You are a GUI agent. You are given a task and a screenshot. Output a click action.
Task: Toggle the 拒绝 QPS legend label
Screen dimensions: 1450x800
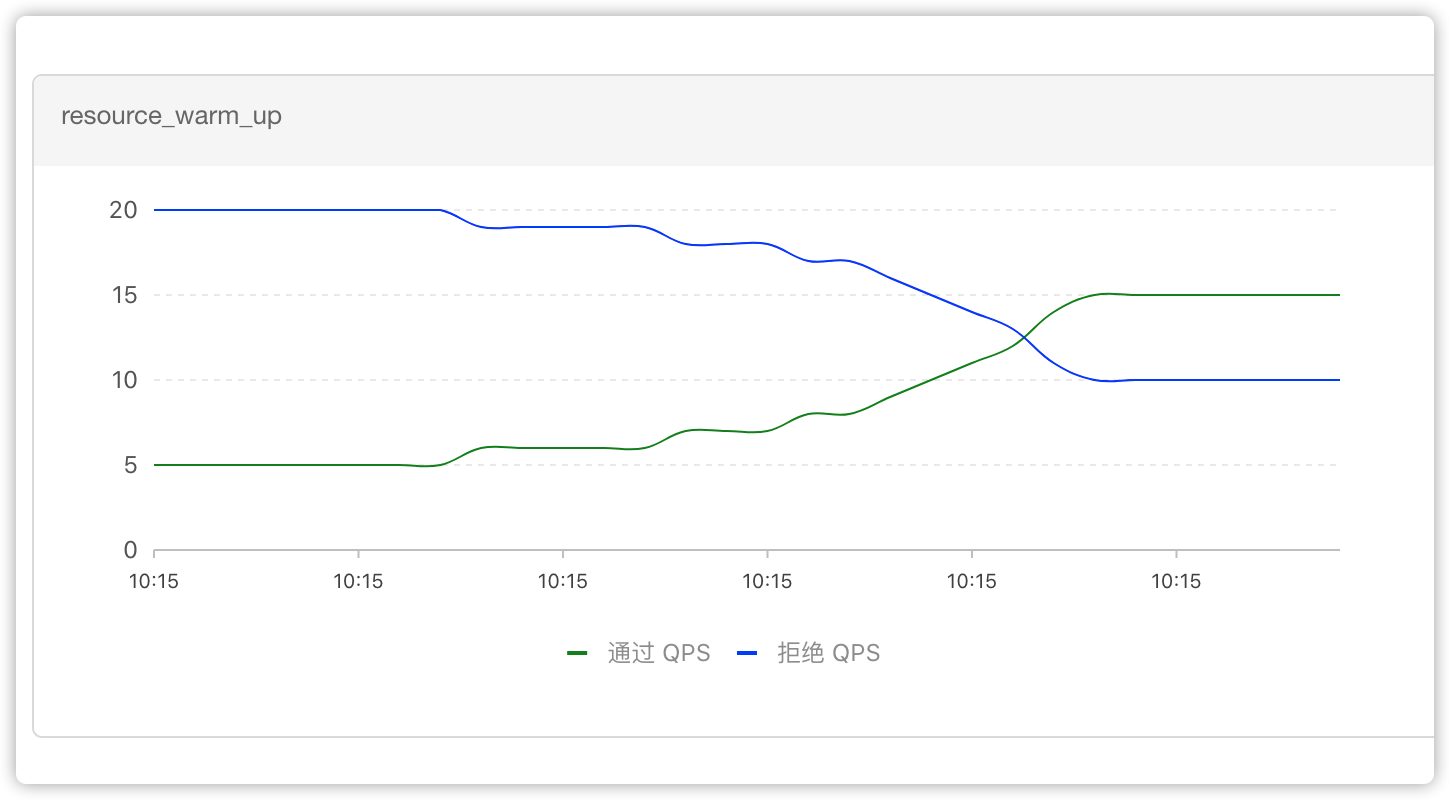(x=829, y=654)
